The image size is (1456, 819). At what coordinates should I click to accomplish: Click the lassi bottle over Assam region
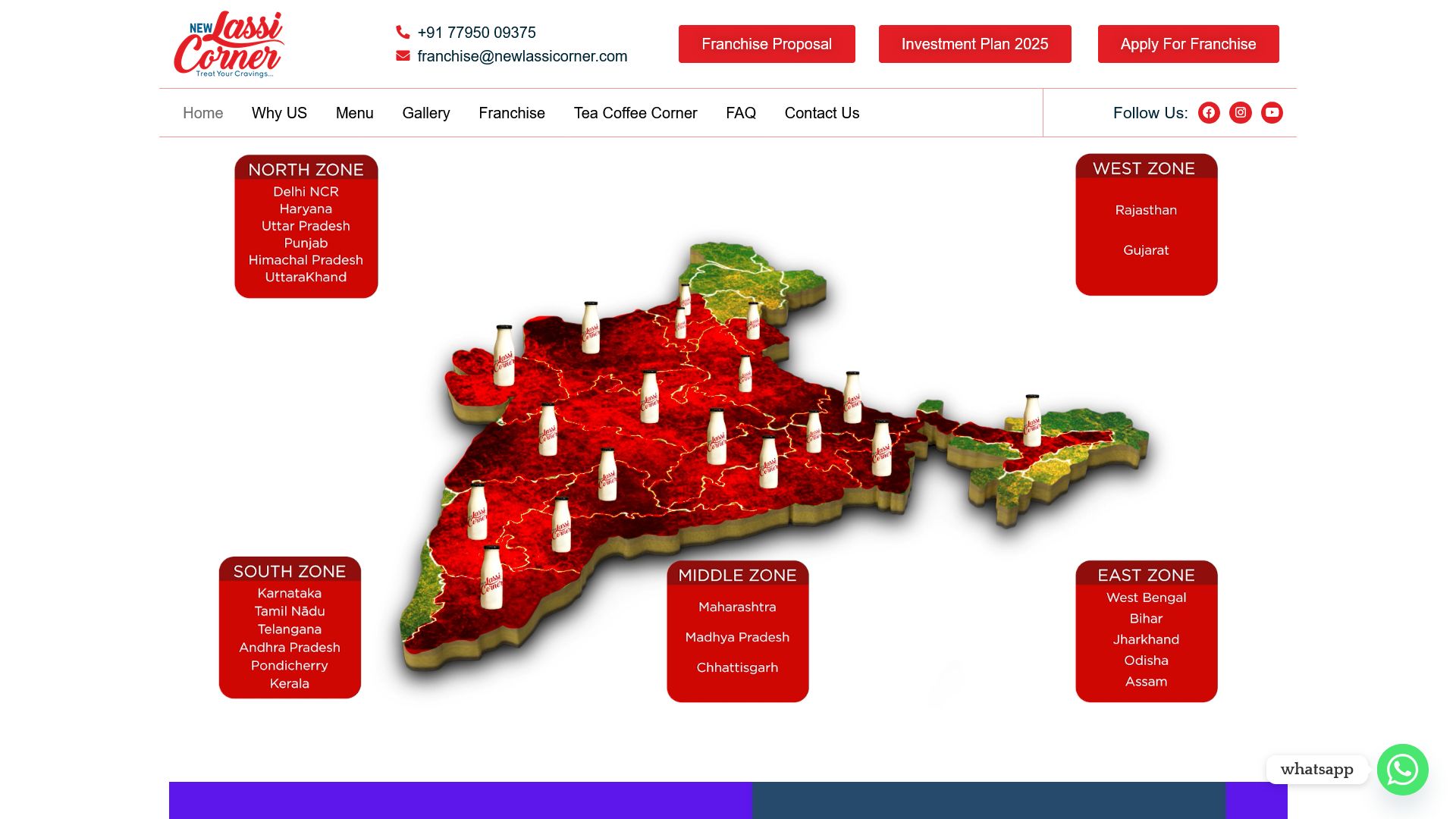pos(1032,421)
